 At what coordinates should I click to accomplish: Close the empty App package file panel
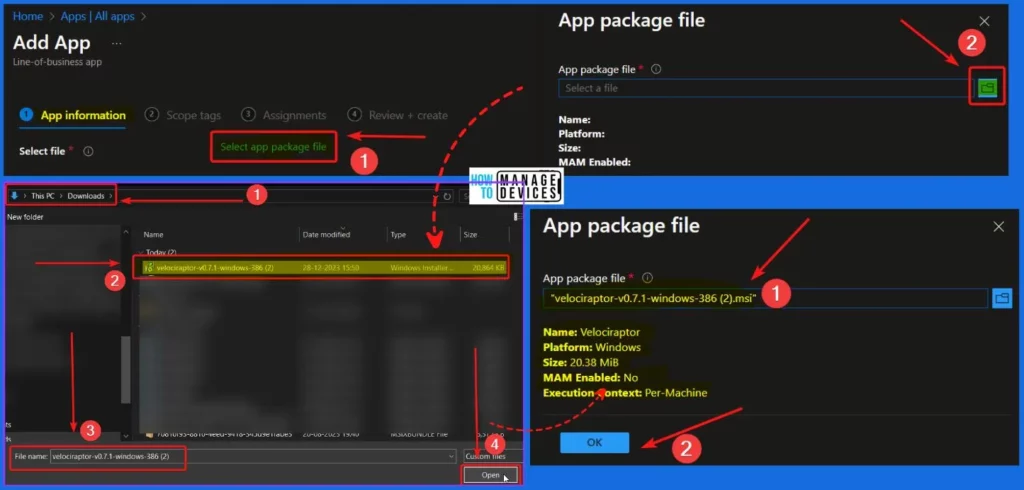point(984,22)
